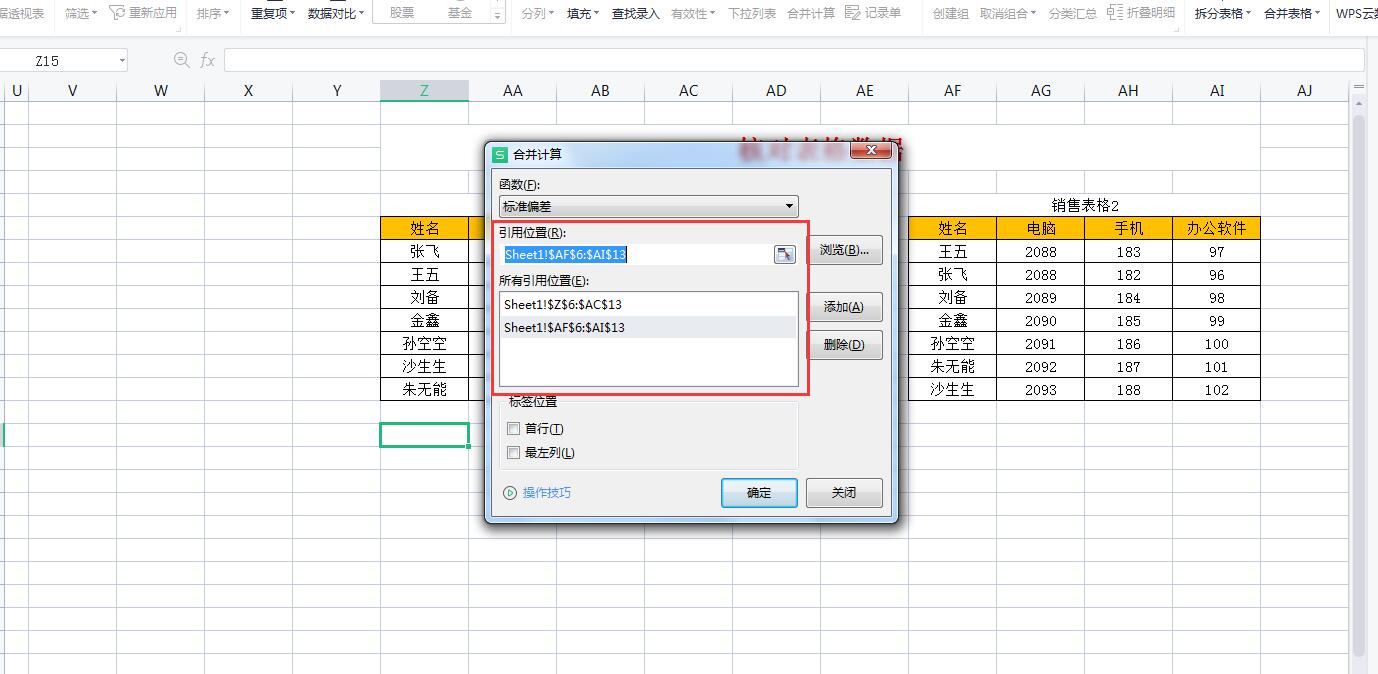The image size is (1378, 674).
Task: Open the 合并表格 menu
Action: coord(1293,13)
